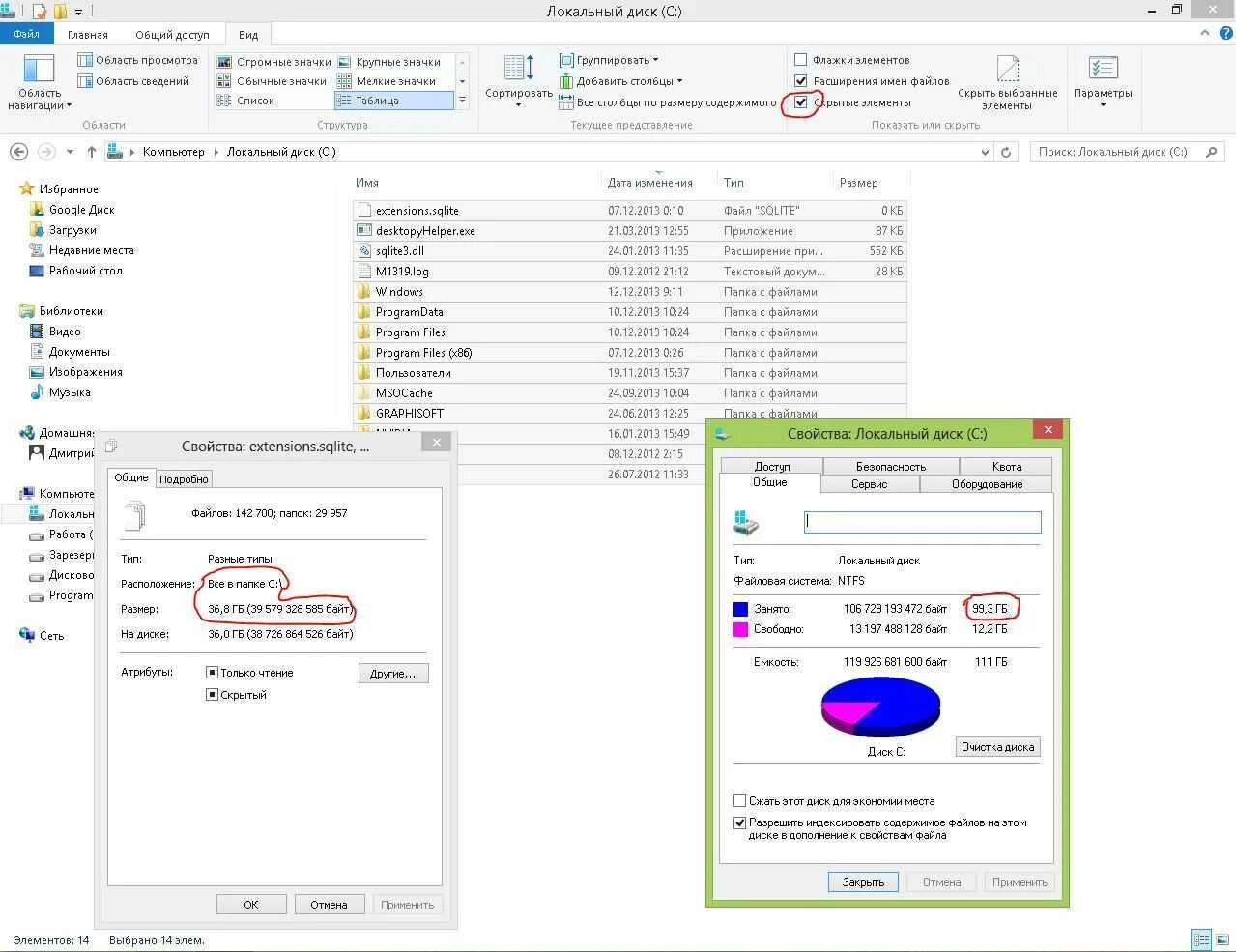
Task: Switch to Details (Таблица) view
Action: [394, 101]
